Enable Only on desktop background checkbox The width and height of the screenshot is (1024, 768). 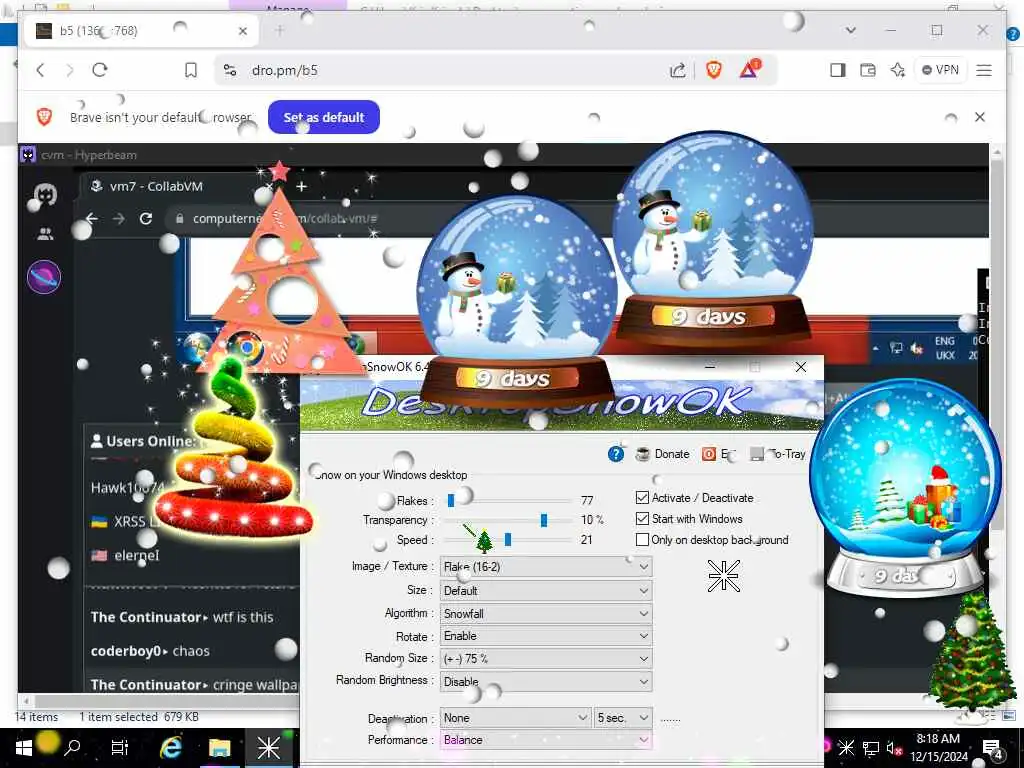pos(642,539)
